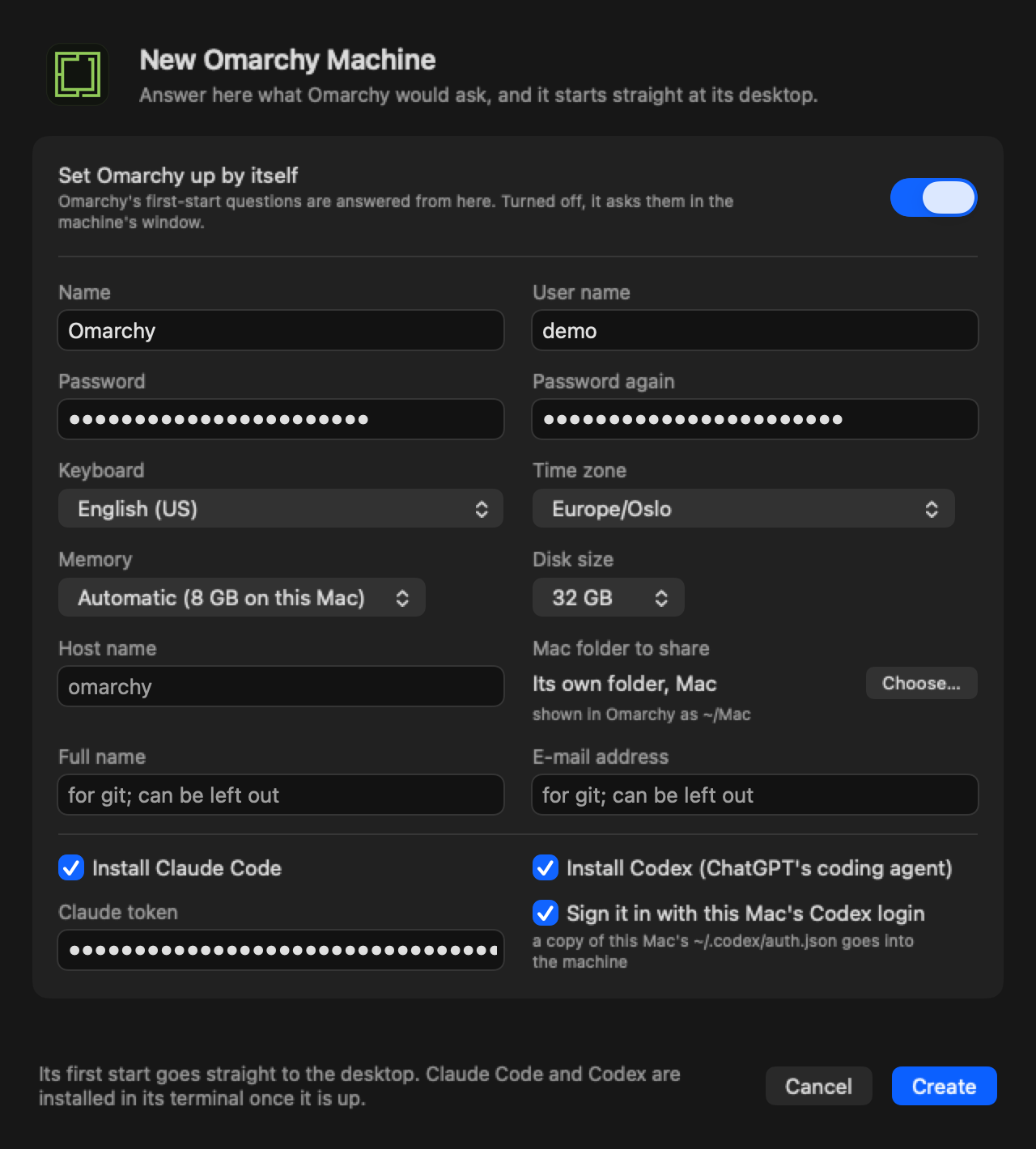Toggle Set Omarchy up by itself switch
Viewport: 1036px width, 1149px height.
pyautogui.click(x=933, y=197)
